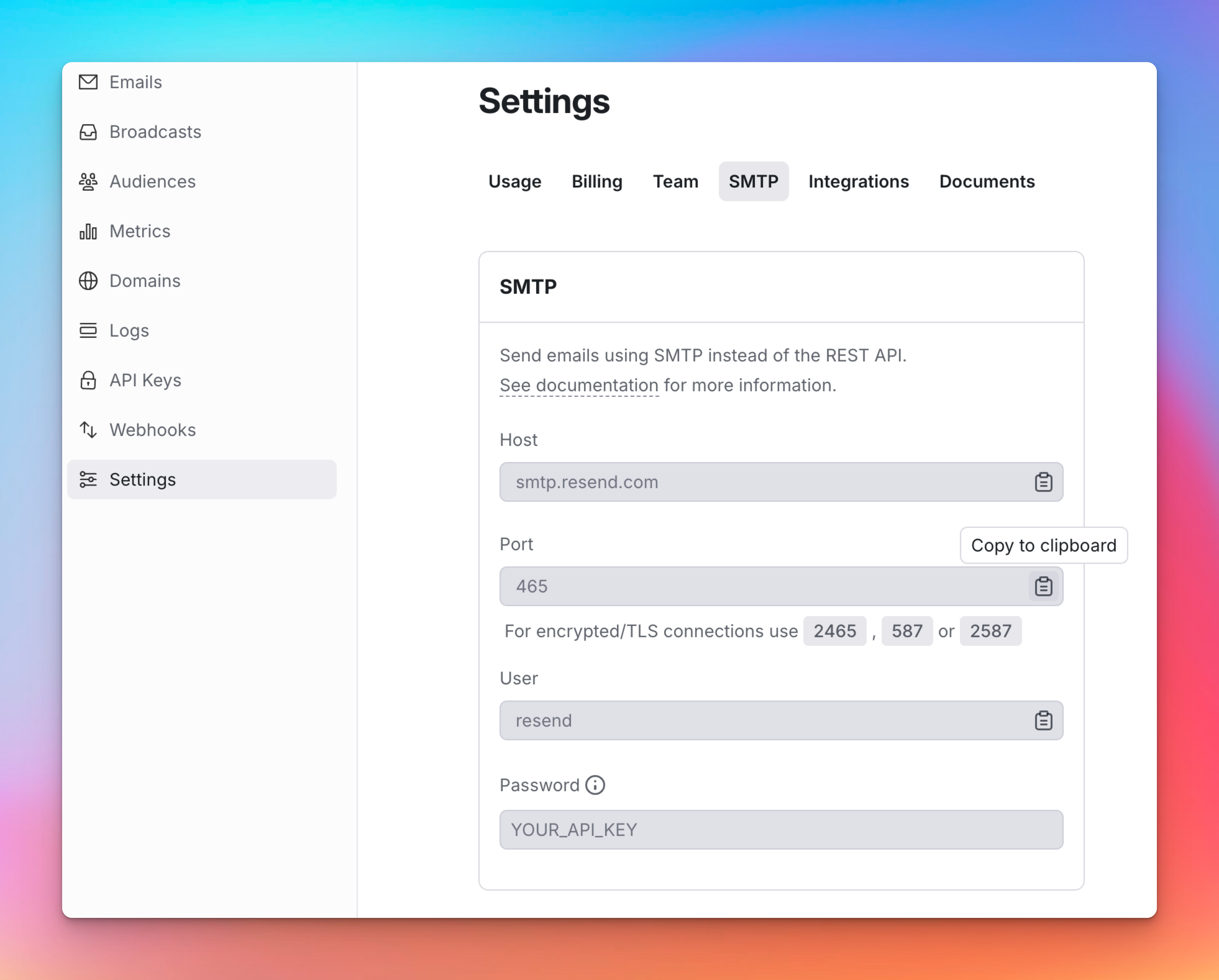Open the Logs sidebar item

[129, 331]
